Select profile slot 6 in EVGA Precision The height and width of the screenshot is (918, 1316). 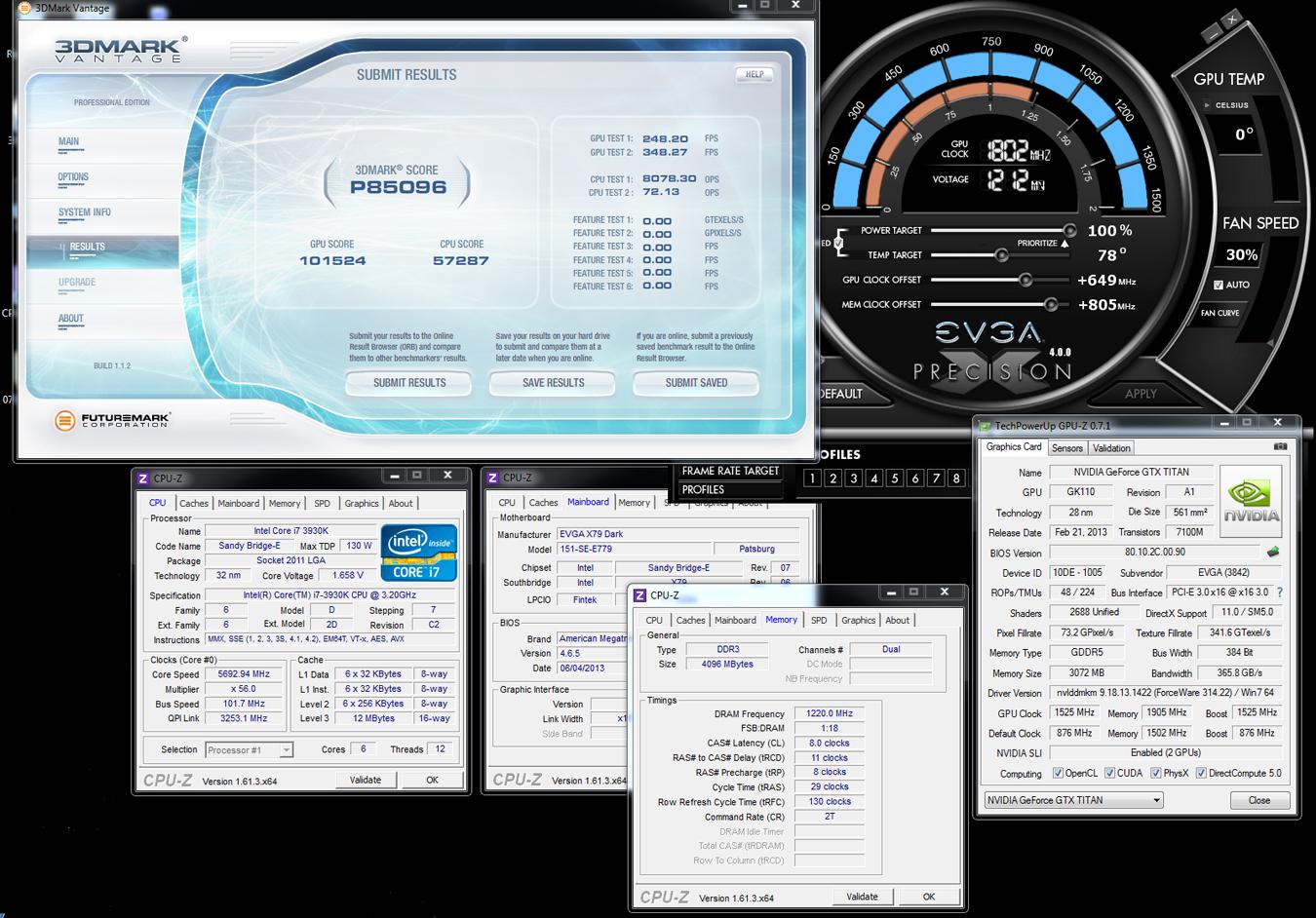point(914,478)
